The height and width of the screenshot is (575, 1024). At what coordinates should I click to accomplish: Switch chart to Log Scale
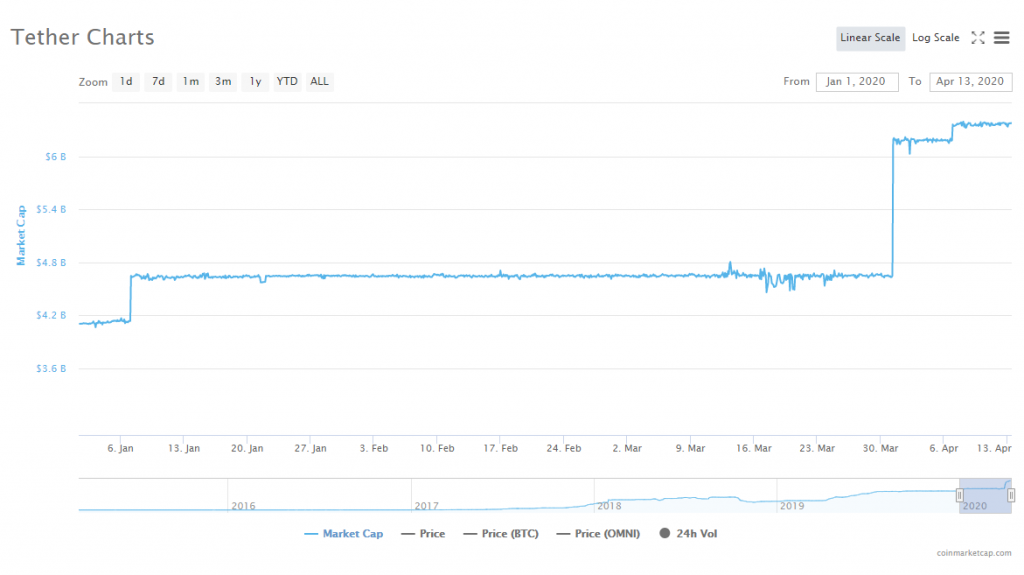936,38
